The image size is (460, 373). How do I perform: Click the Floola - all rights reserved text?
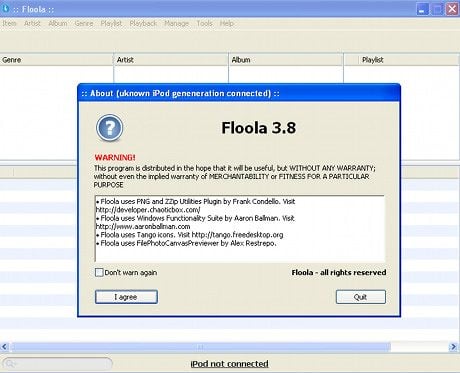click(339, 272)
